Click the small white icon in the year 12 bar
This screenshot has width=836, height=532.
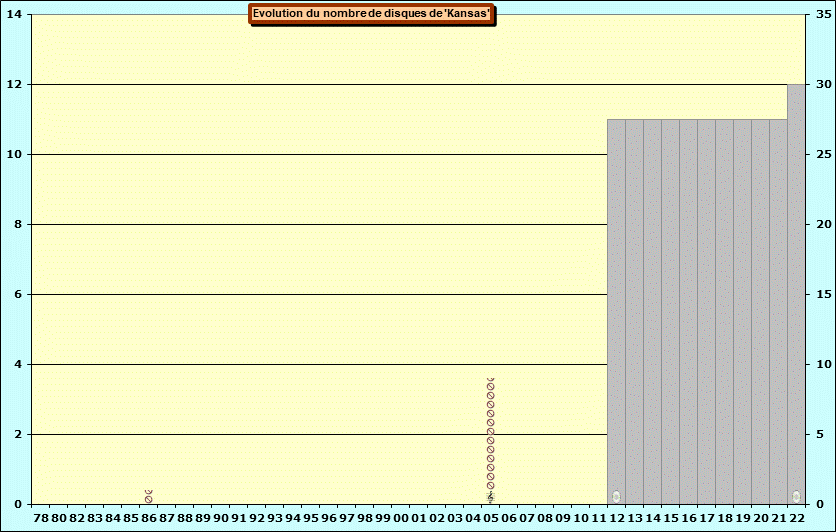616,496
